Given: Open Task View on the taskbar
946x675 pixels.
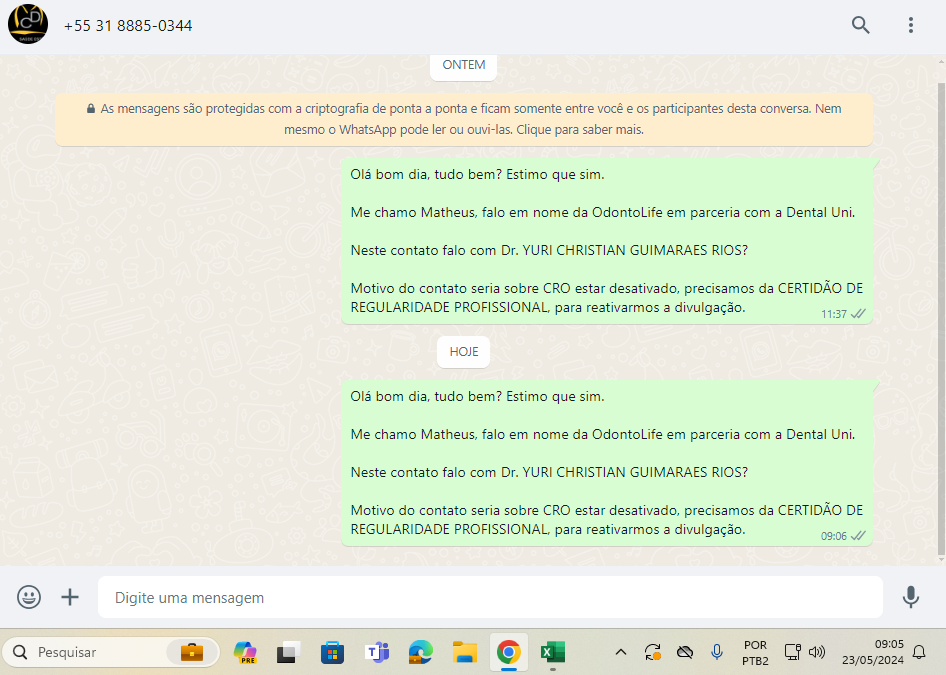Looking at the screenshot, I should point(288,652).
